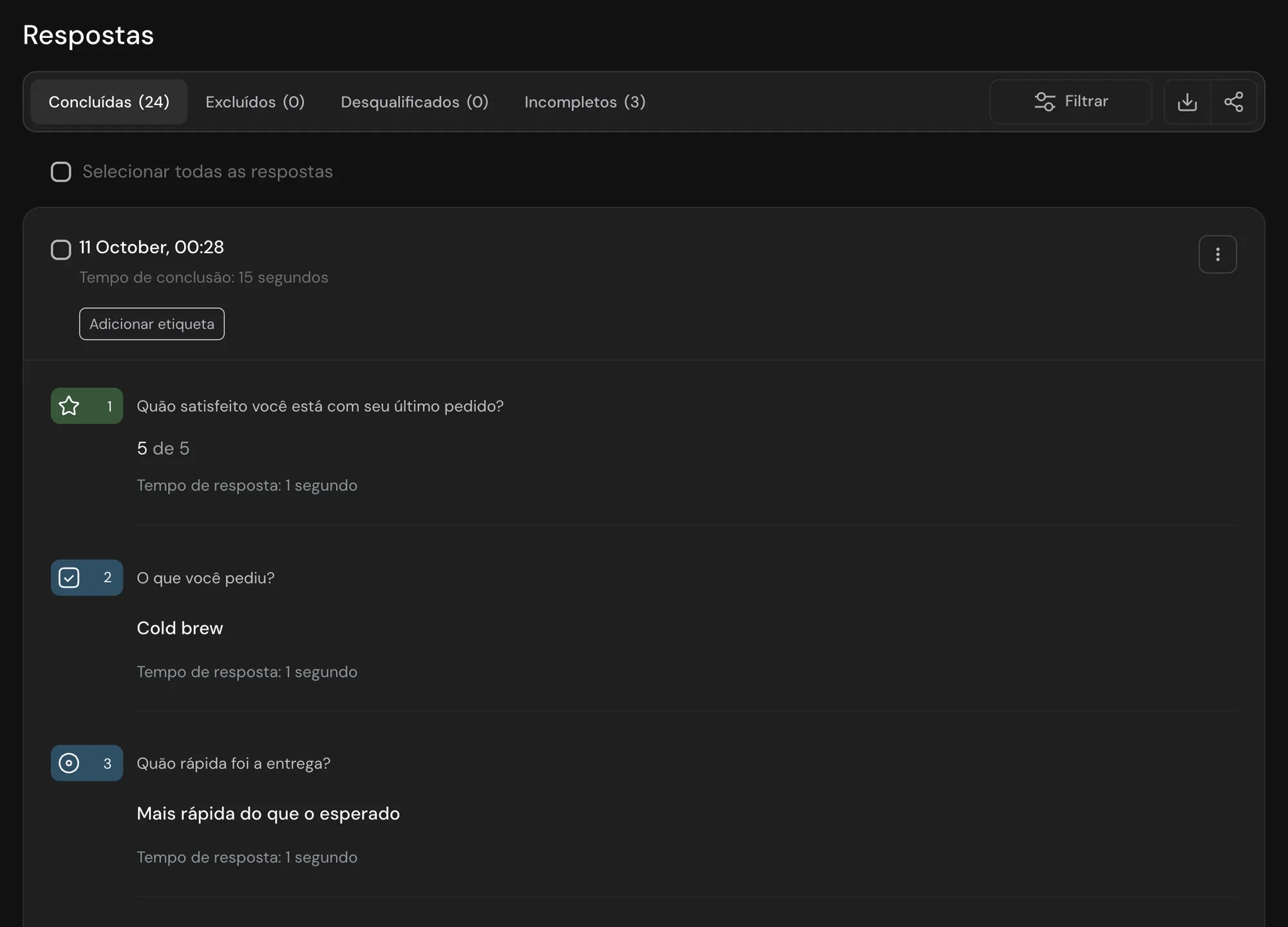This screenshot has width=1288, height=927.
Task: Click answer Mais rápida do que o esperado
Action: click(268, 814)
